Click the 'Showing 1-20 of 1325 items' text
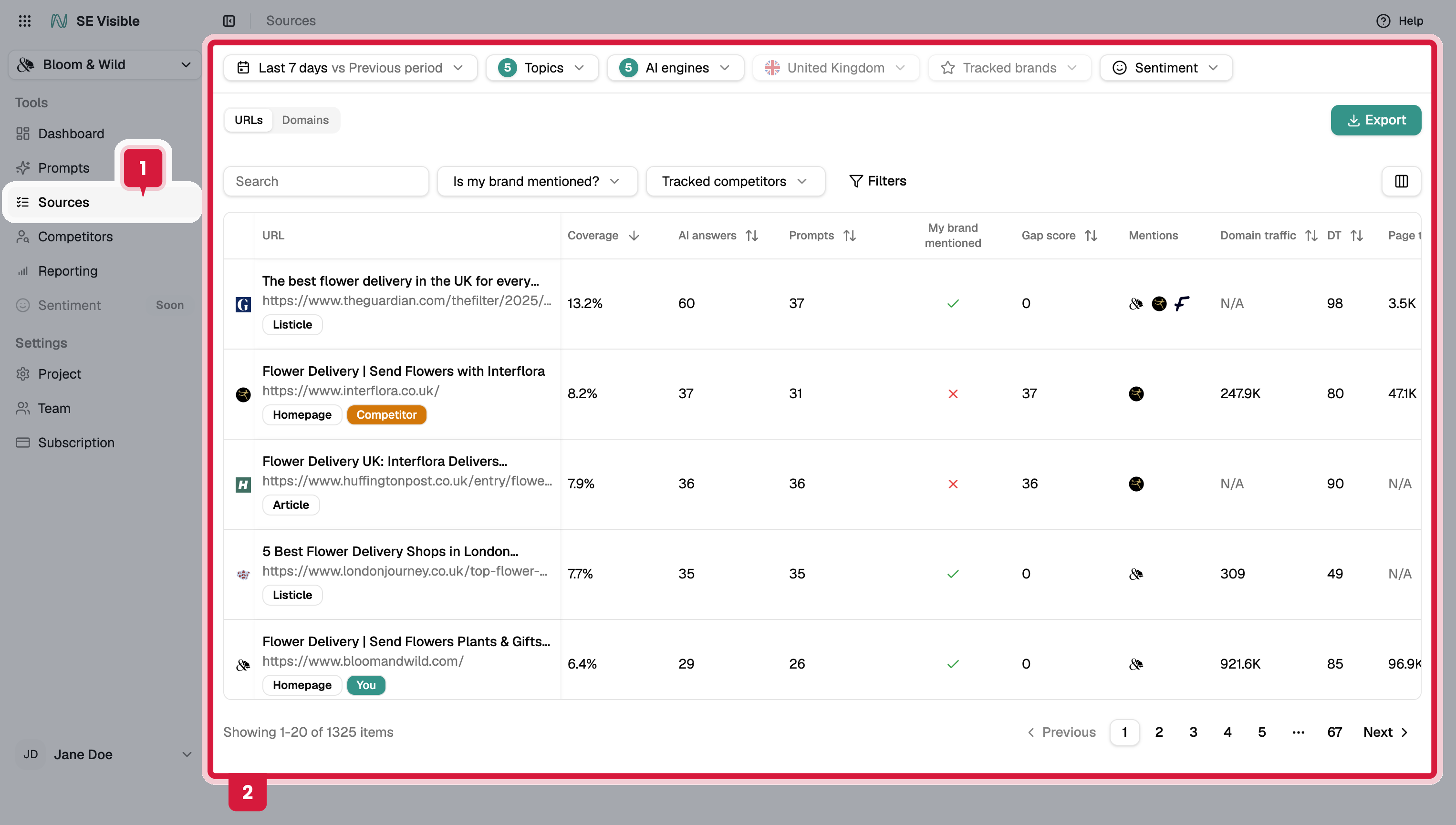This screenshot has height=825, width=1456. tap(308, 732)
